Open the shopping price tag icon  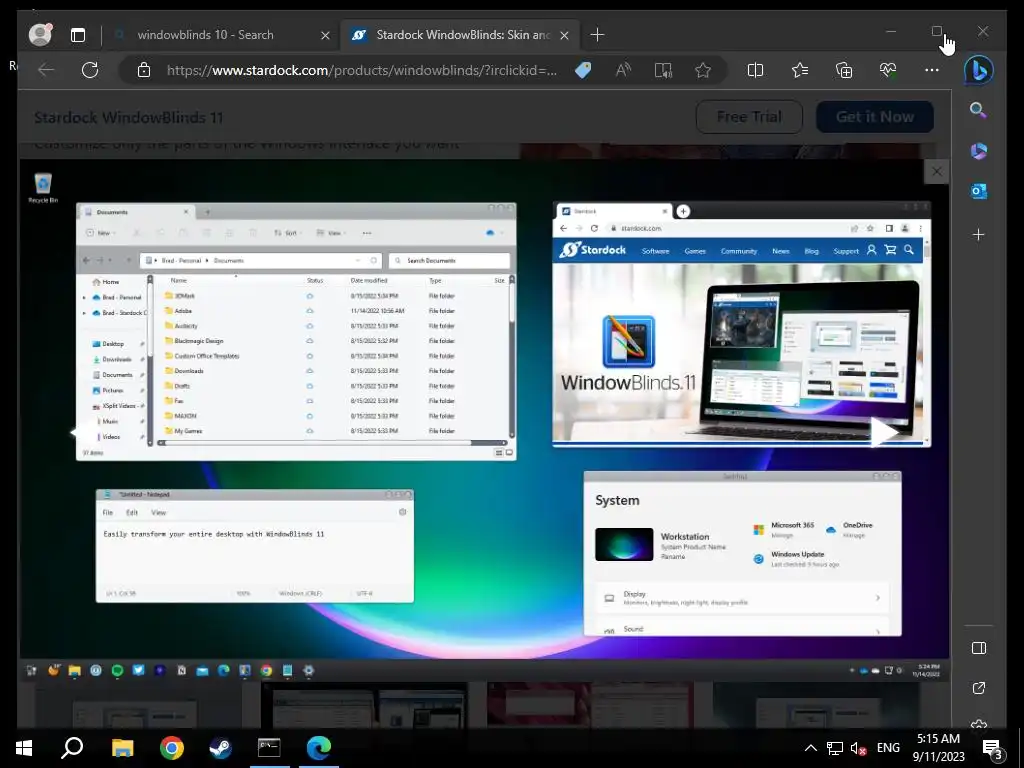pos(583,70)
